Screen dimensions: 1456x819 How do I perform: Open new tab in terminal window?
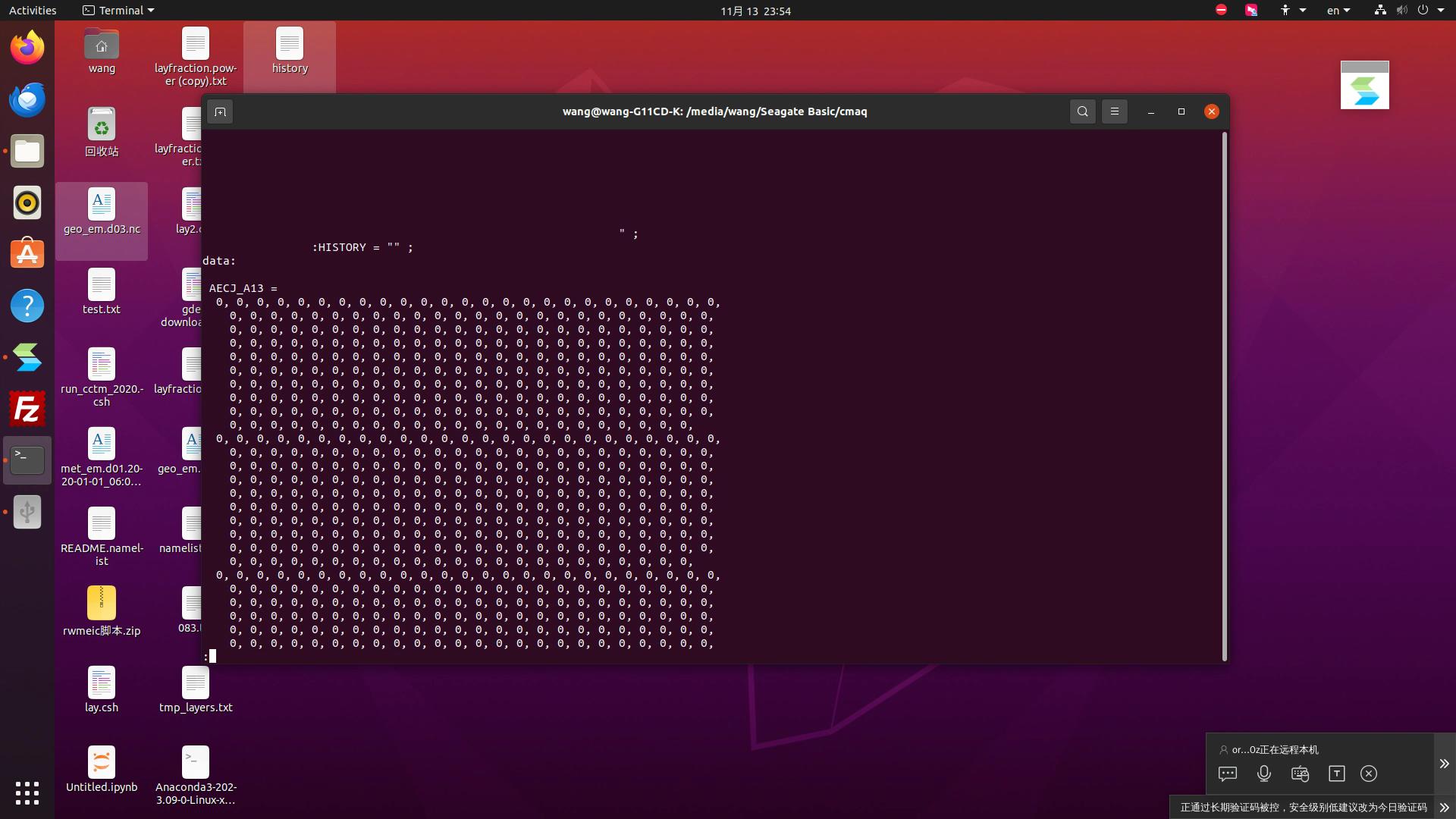[x=220, y=112]
